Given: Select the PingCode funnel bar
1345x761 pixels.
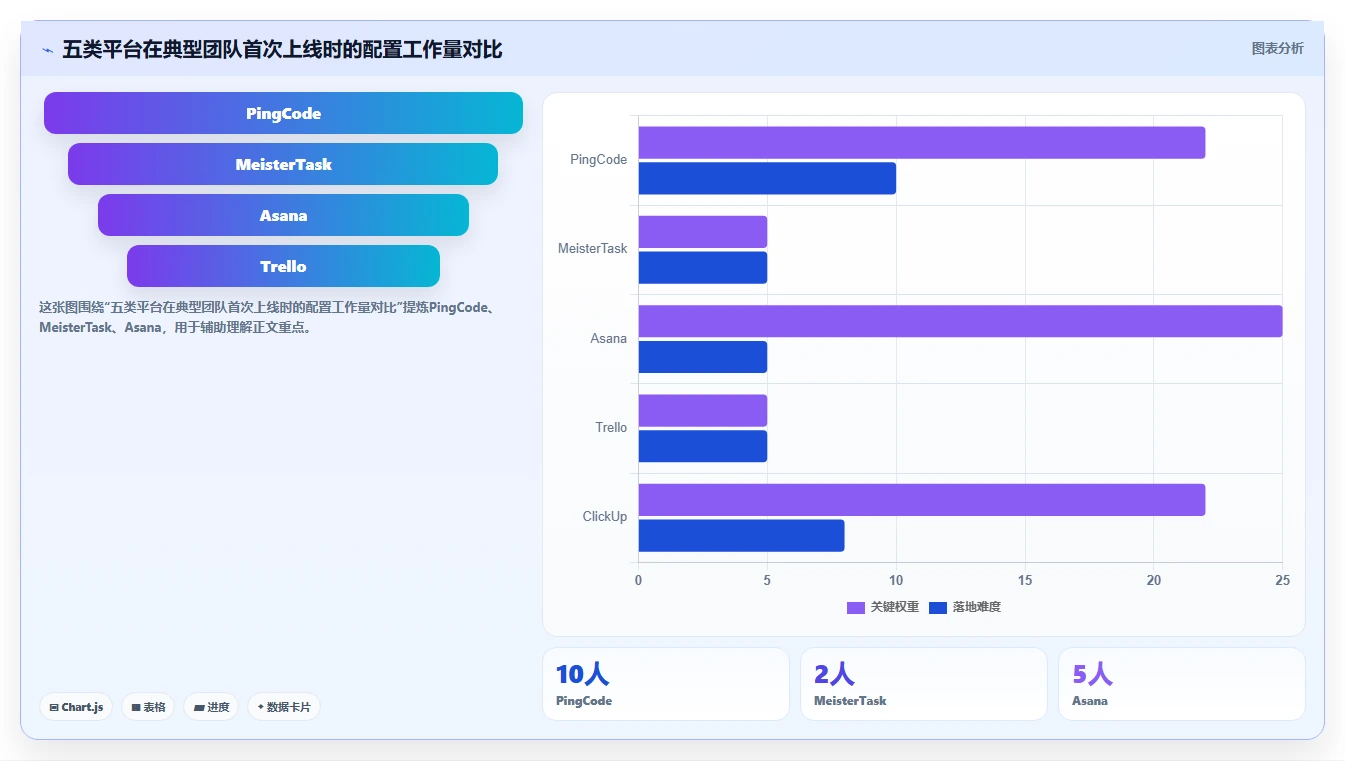Looking at the screenshot, I should click(x=283, y=113).
